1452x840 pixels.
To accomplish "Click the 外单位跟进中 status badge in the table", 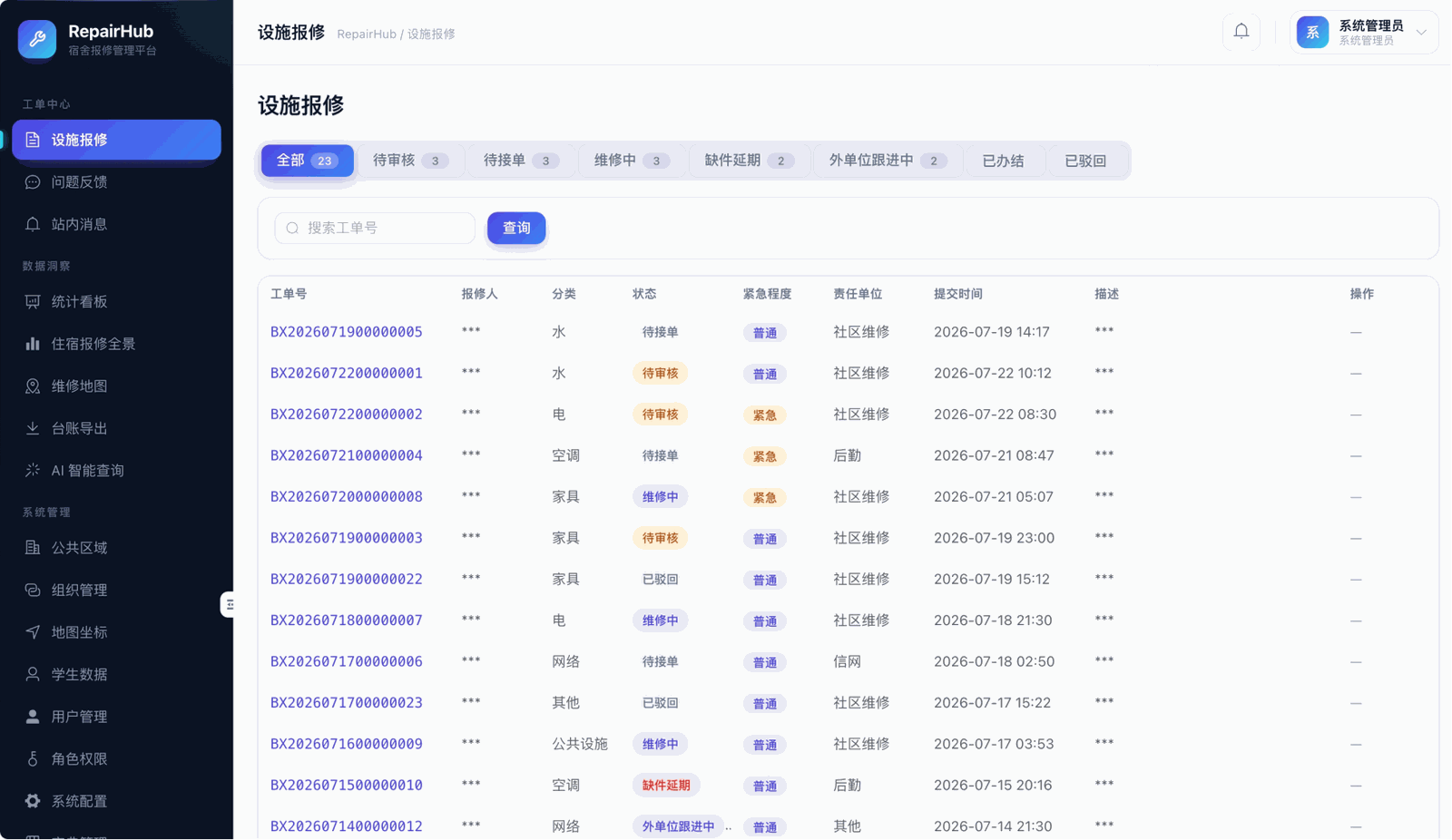I will click(678, 826).
